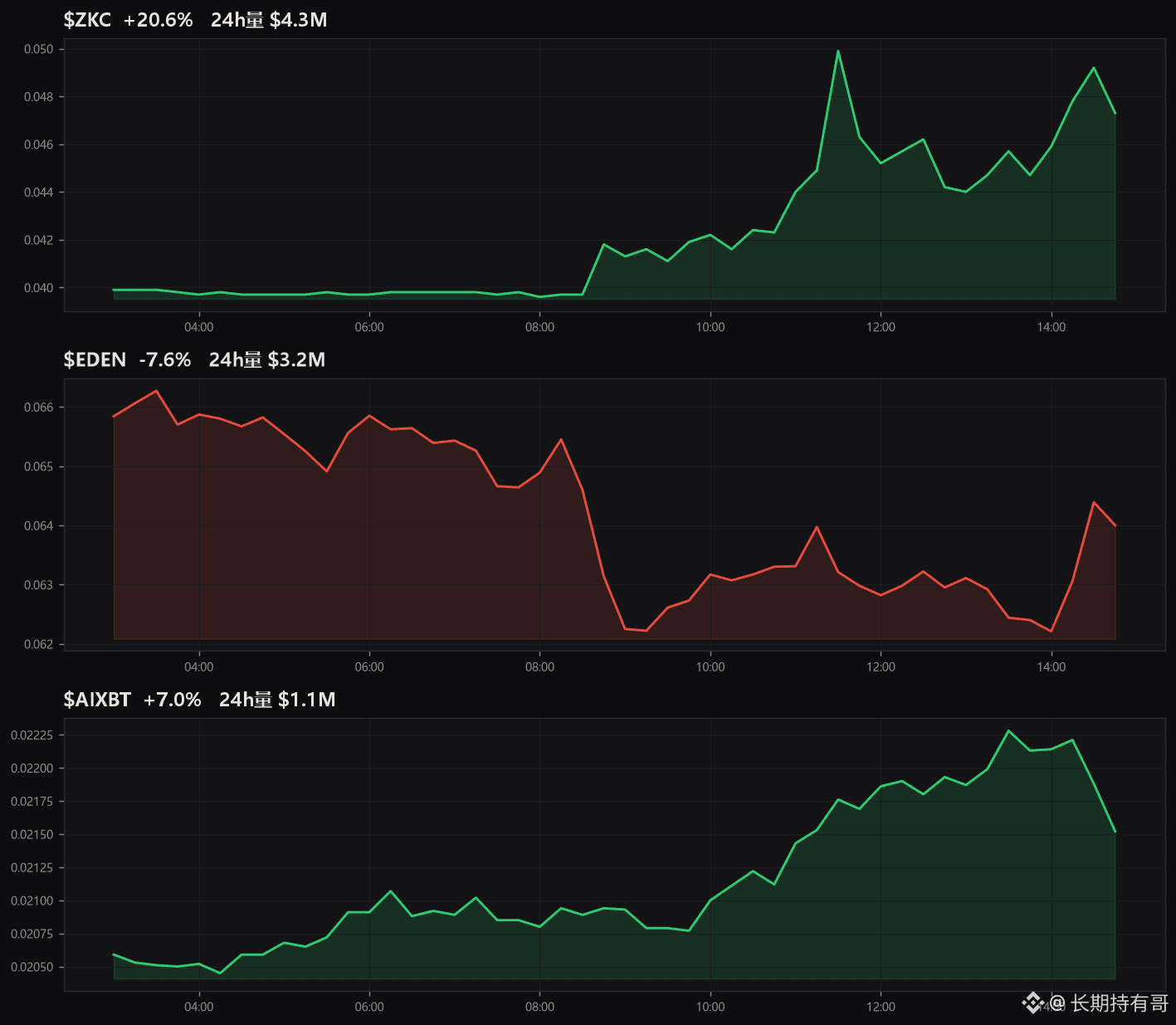Click the 0.02225 y-axis label
Screen dimensions: 1176x1025
32,735
